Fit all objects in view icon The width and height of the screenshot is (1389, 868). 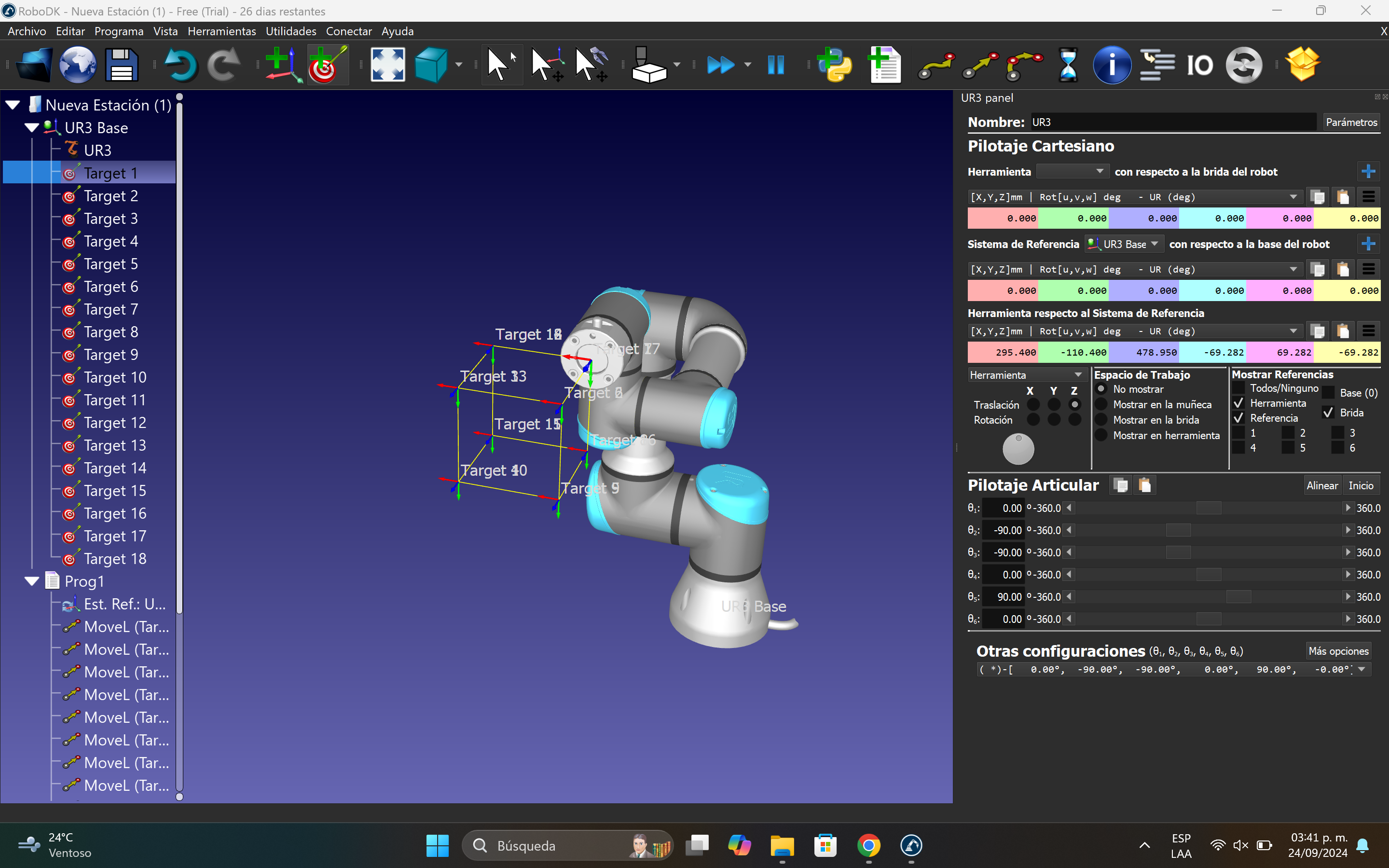388,65
